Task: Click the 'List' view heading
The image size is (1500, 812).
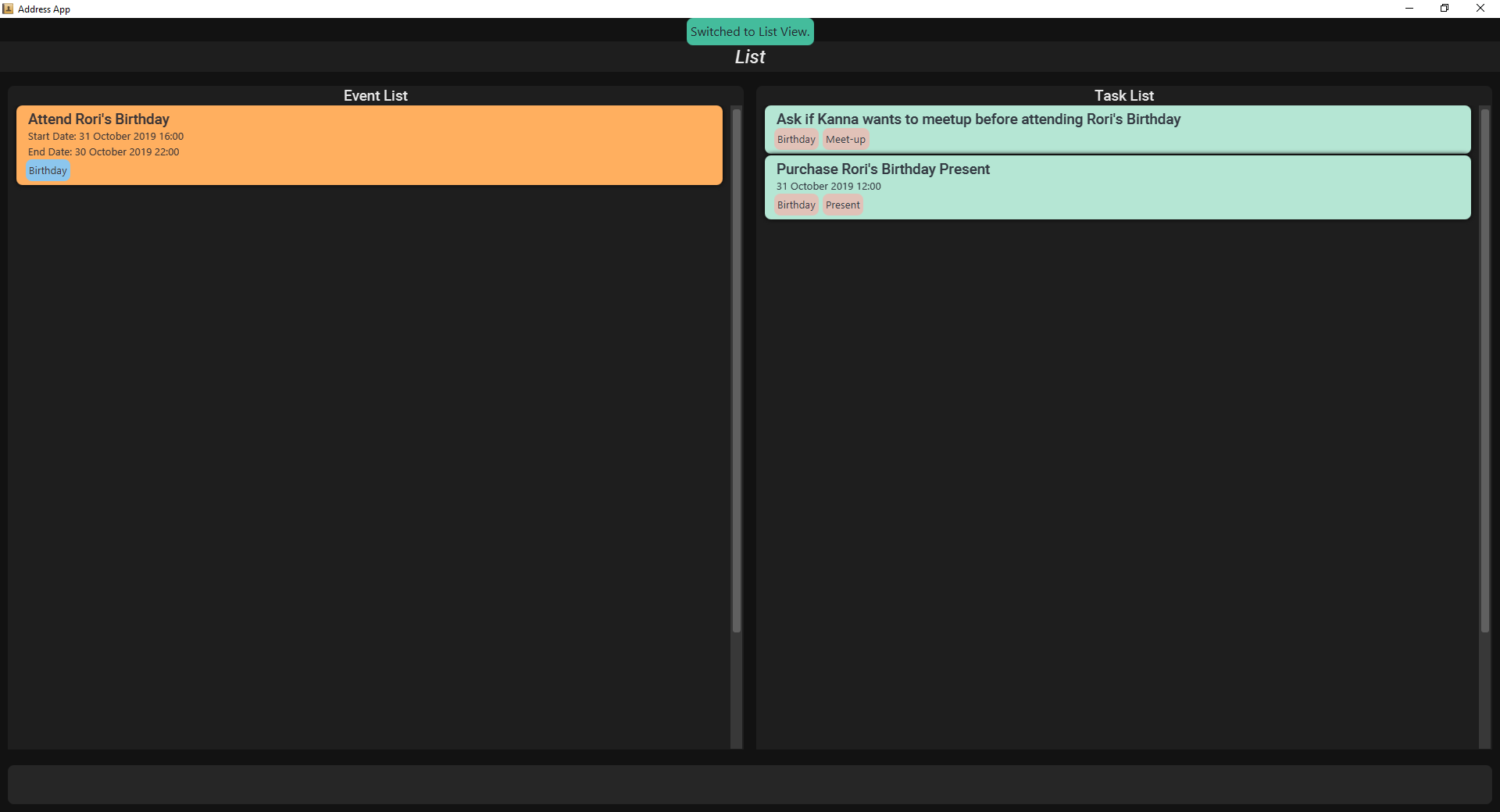Action: pyautogui.click(x=750, y=57)
